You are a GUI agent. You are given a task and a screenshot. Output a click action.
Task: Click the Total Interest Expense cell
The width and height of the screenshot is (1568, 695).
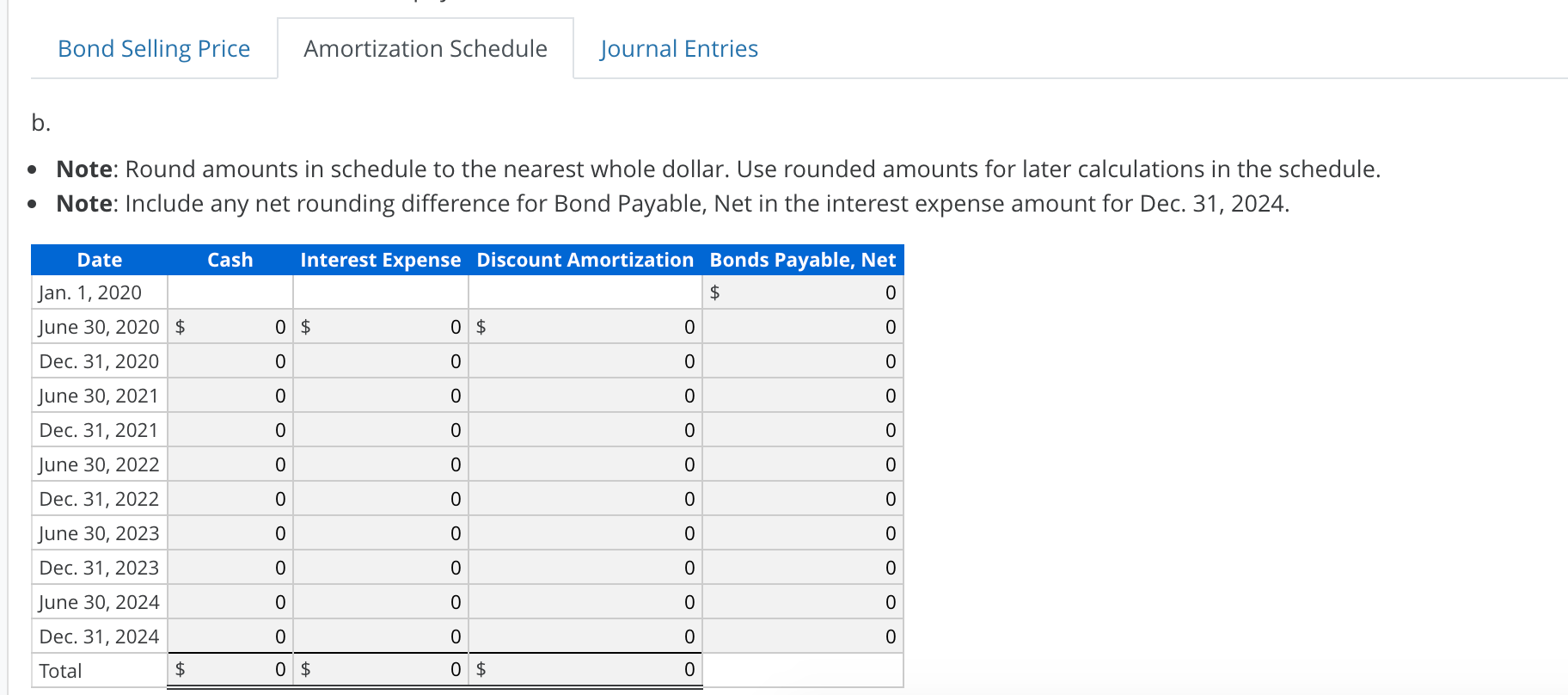381,670
